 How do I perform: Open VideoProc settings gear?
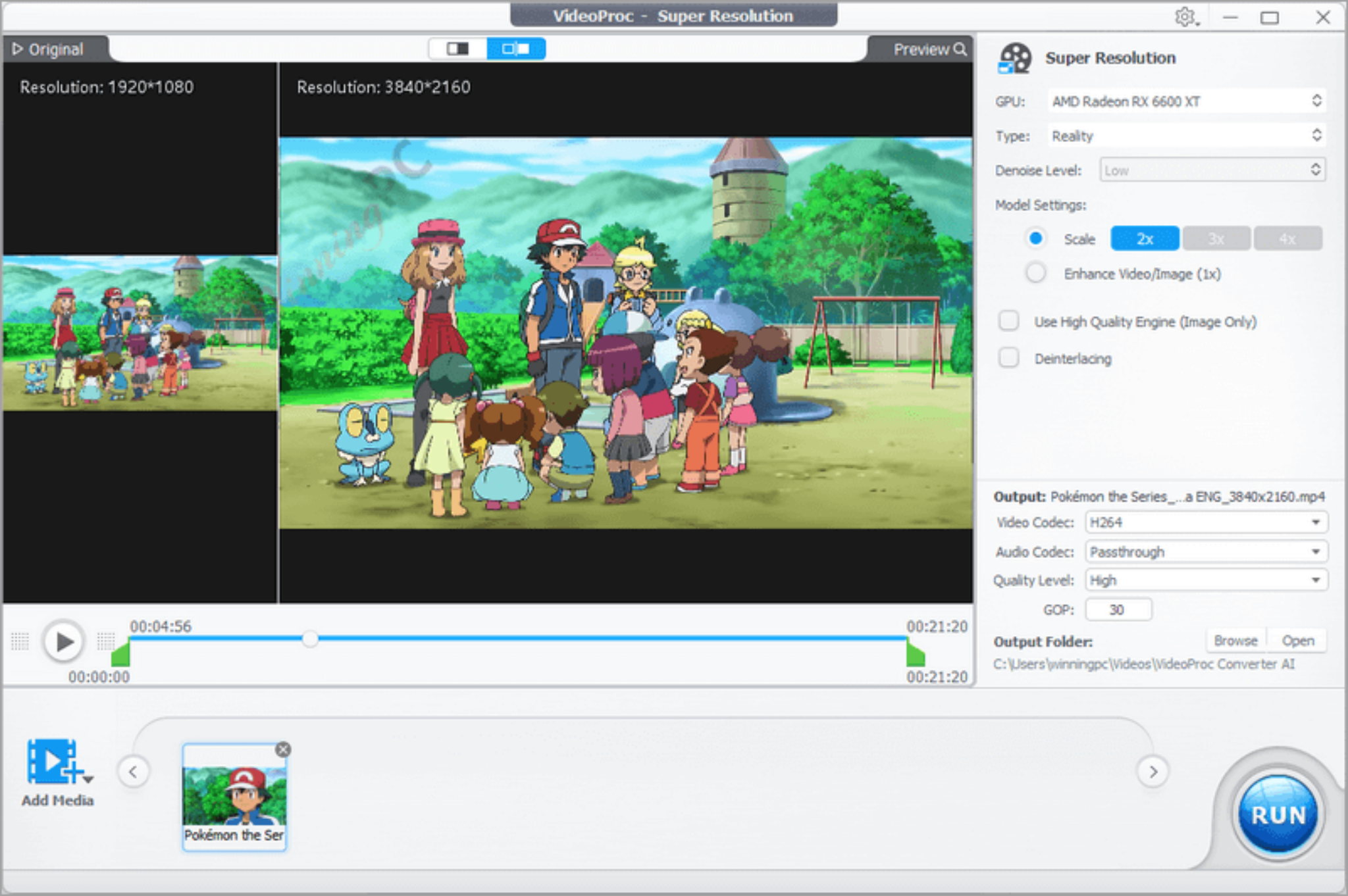click(x=1185, y=18)
